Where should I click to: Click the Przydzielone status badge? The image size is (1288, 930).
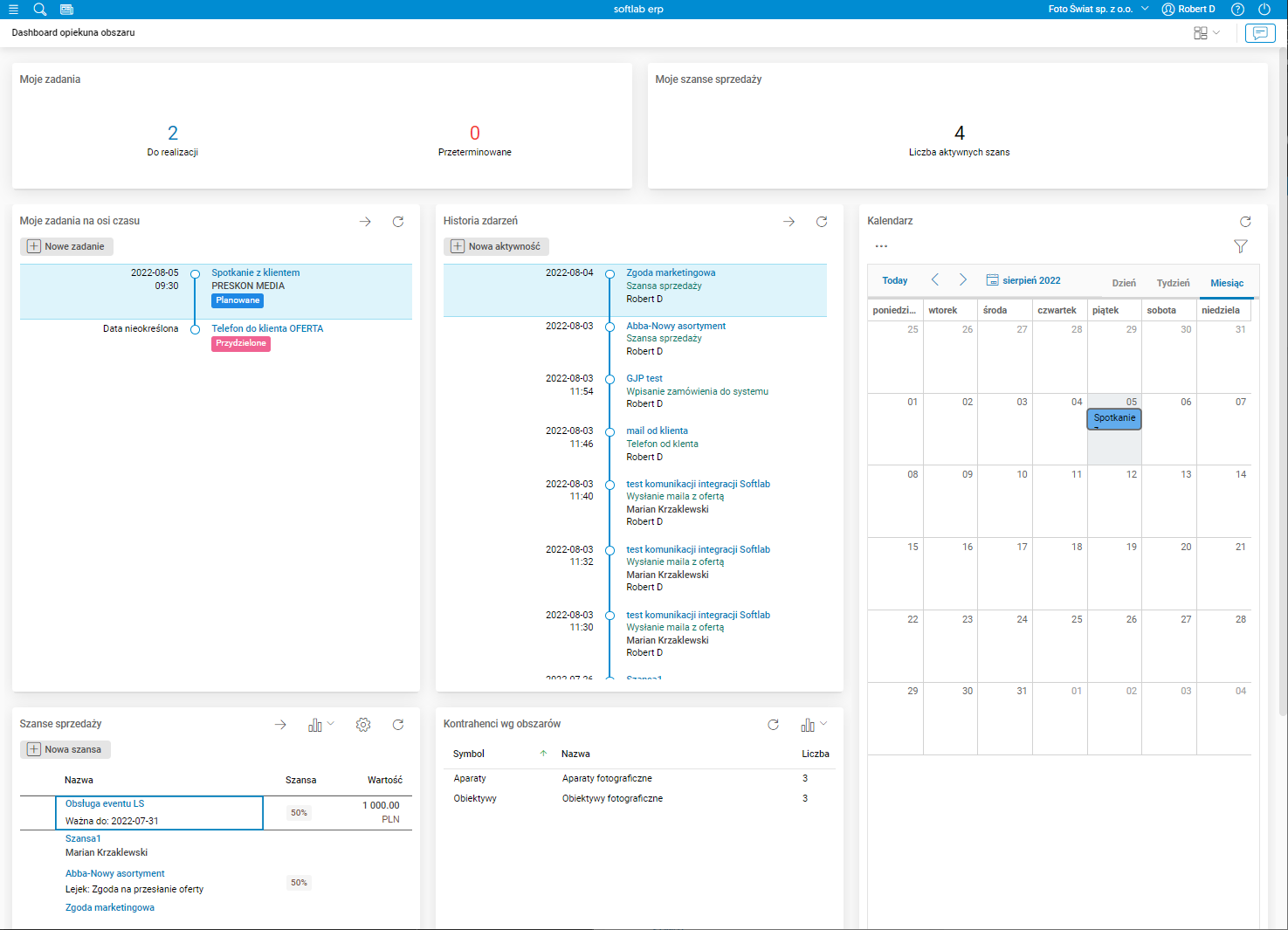click(x=241, y=344)
